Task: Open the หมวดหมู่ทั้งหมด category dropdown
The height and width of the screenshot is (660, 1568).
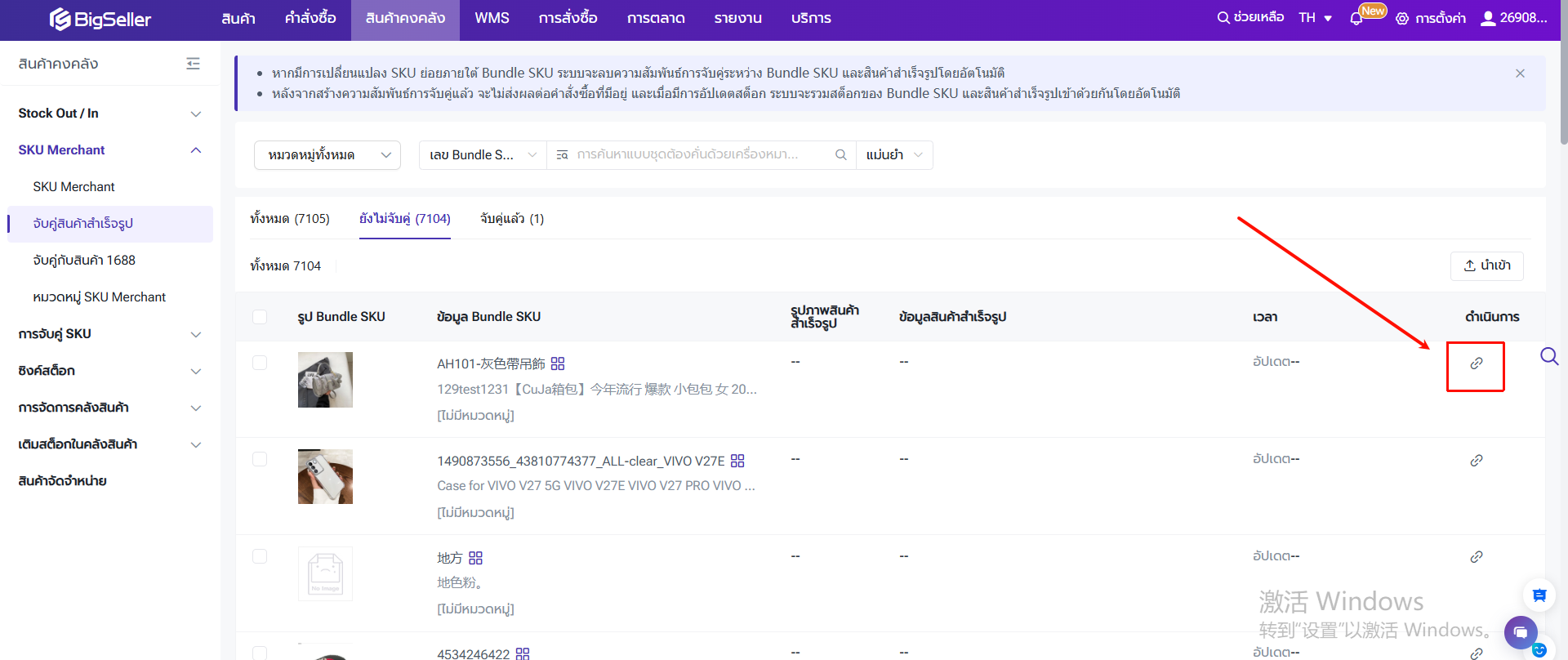Action: (327, 155)
